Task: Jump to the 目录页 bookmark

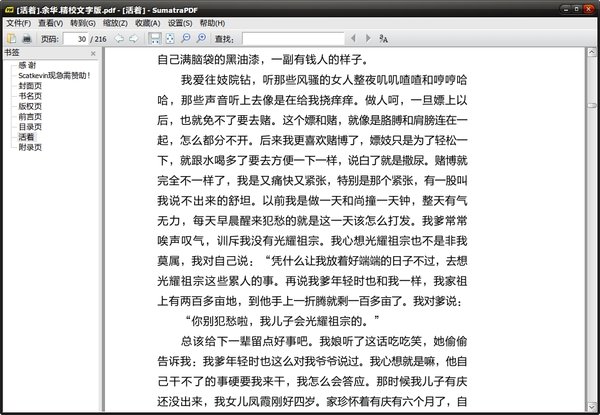Action: 30,127
